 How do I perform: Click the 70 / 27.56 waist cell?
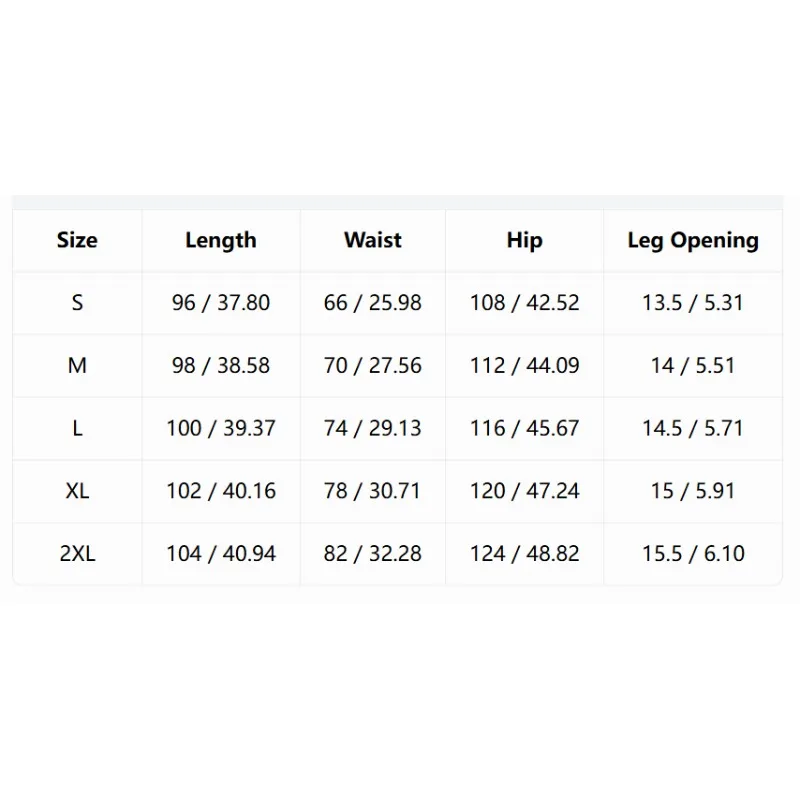373,366
